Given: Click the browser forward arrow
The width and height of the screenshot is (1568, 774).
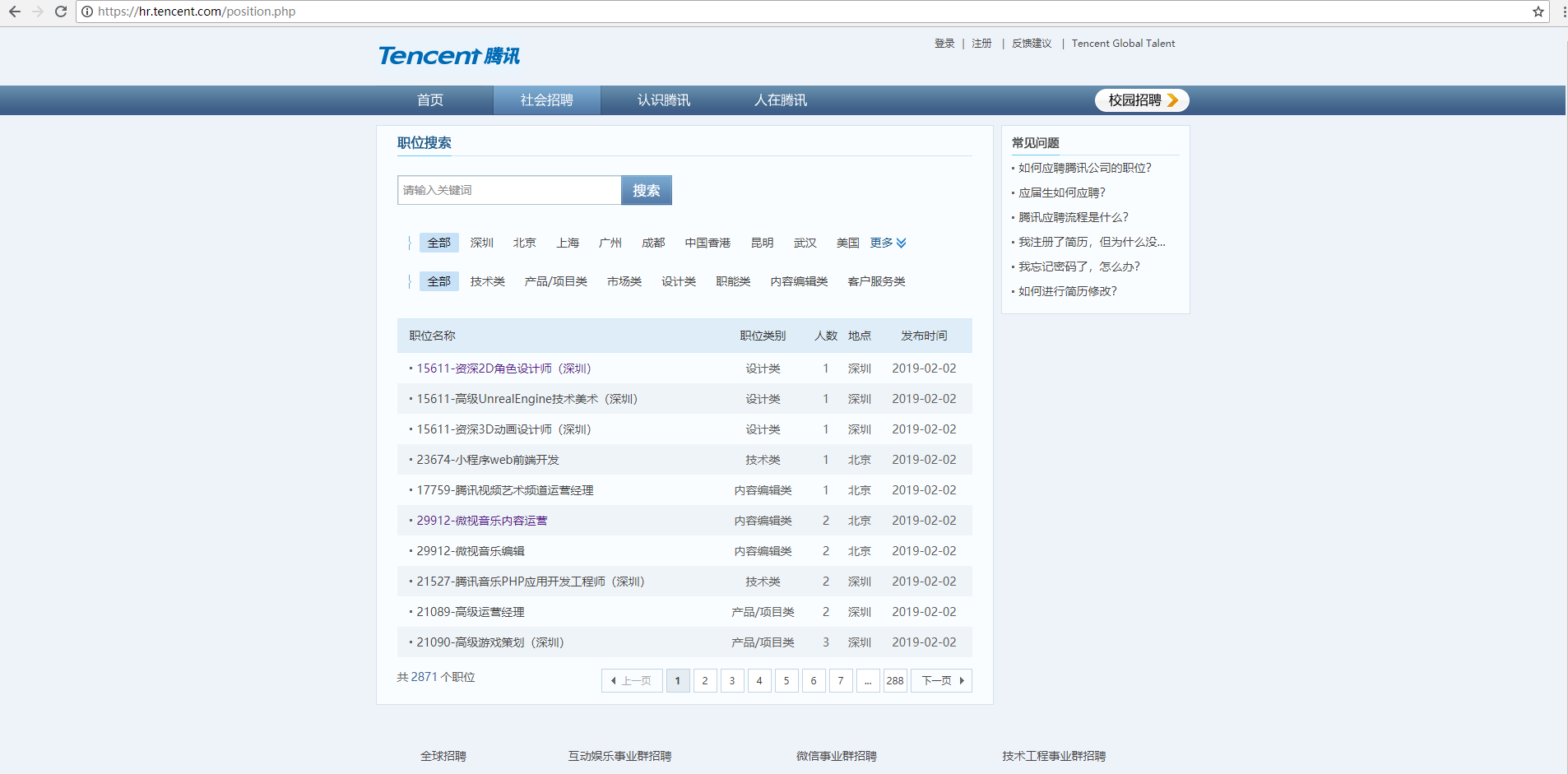Looking at the screenshot, I should [x=38, y=12].
